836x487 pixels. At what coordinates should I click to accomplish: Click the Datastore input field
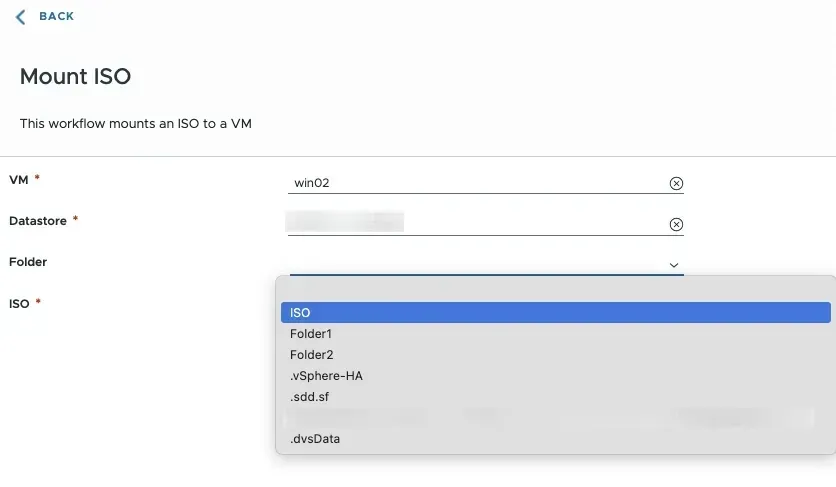click(476, 223)
